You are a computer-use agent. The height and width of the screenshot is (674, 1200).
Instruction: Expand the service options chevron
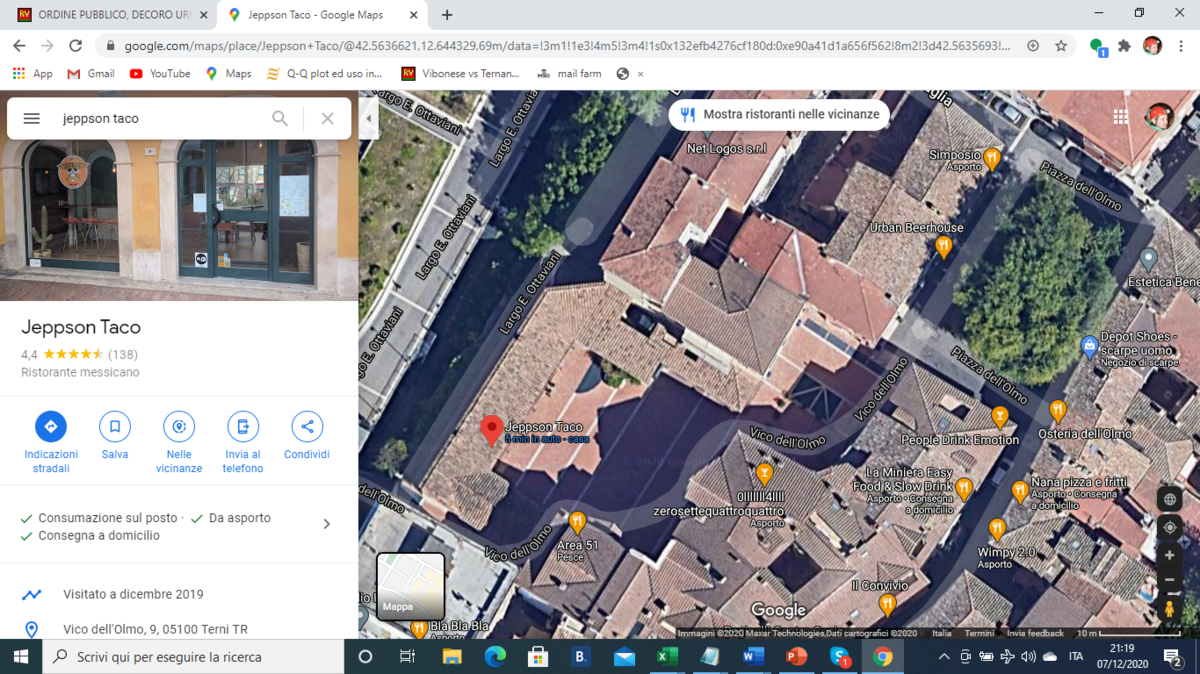pos(327,524)
